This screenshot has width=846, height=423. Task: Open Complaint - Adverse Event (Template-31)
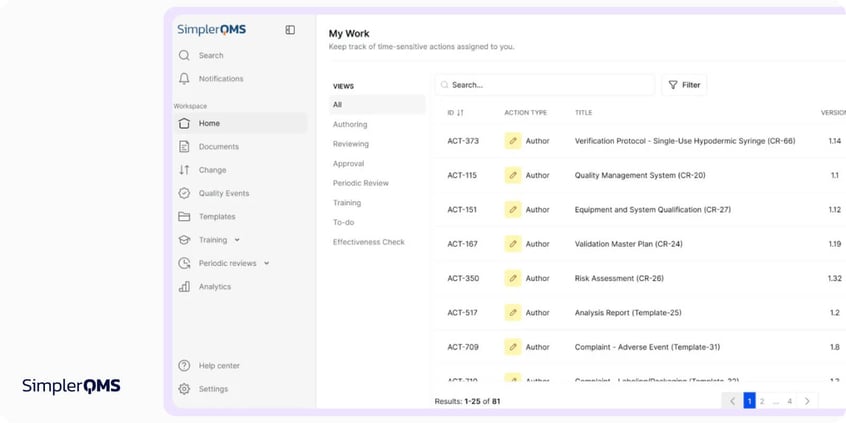point(647,347)
